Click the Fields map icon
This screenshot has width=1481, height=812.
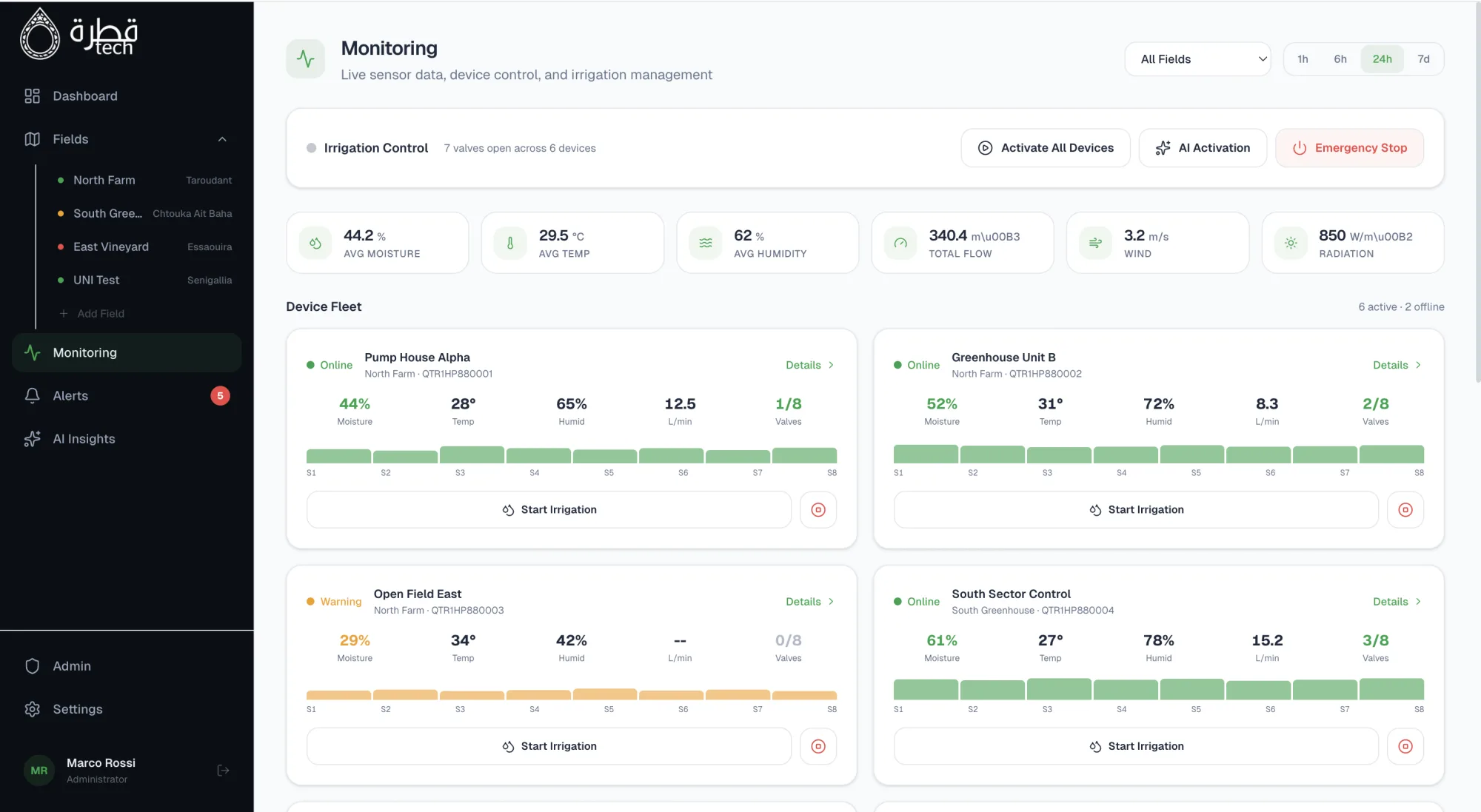click(32, 139)
